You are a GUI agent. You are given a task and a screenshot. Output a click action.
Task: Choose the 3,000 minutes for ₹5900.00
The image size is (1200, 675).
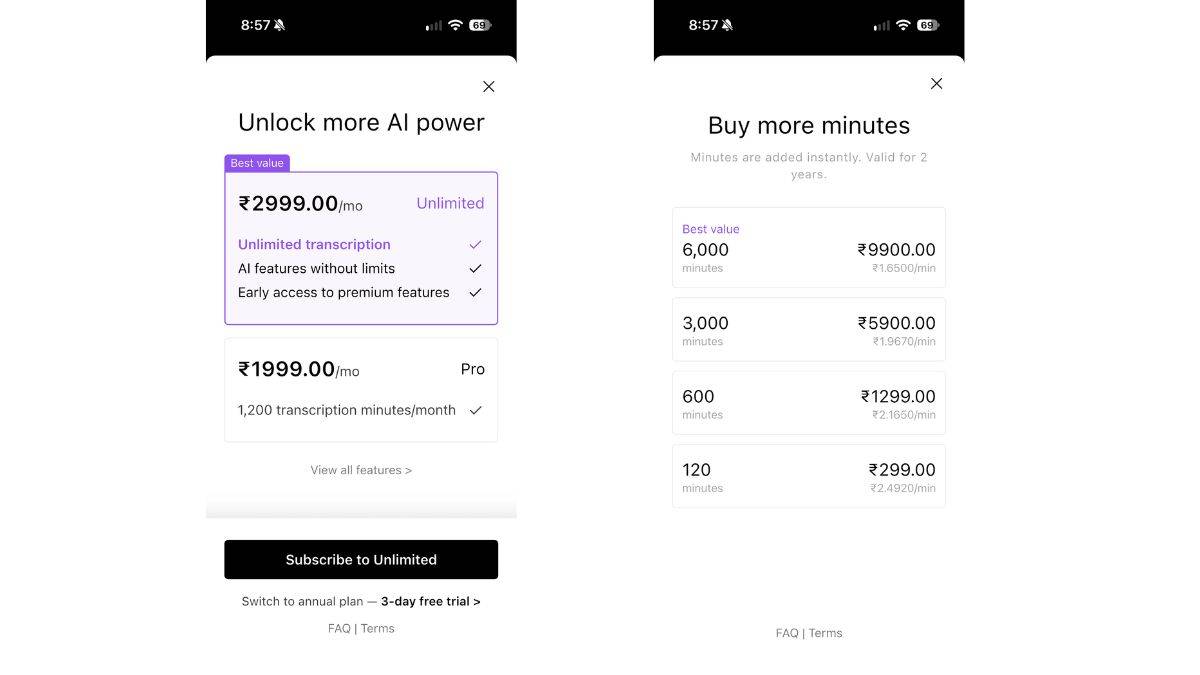point(809,329)
